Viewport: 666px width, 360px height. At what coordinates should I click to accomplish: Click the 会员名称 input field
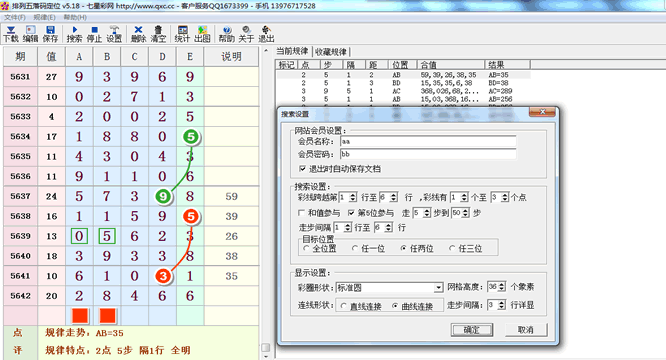tap(428, 141)
